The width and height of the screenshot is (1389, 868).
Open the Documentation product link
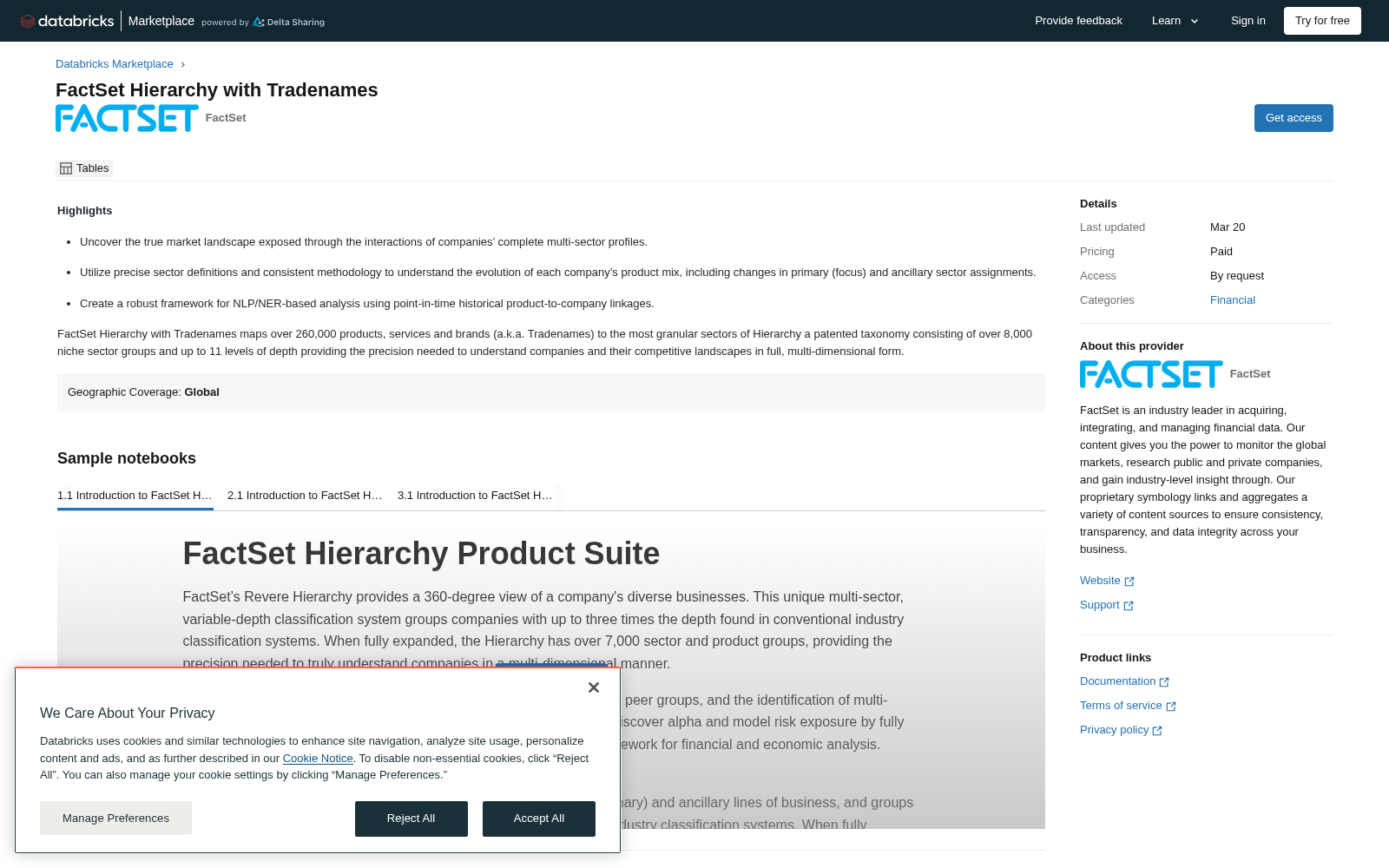(1117, 681)
